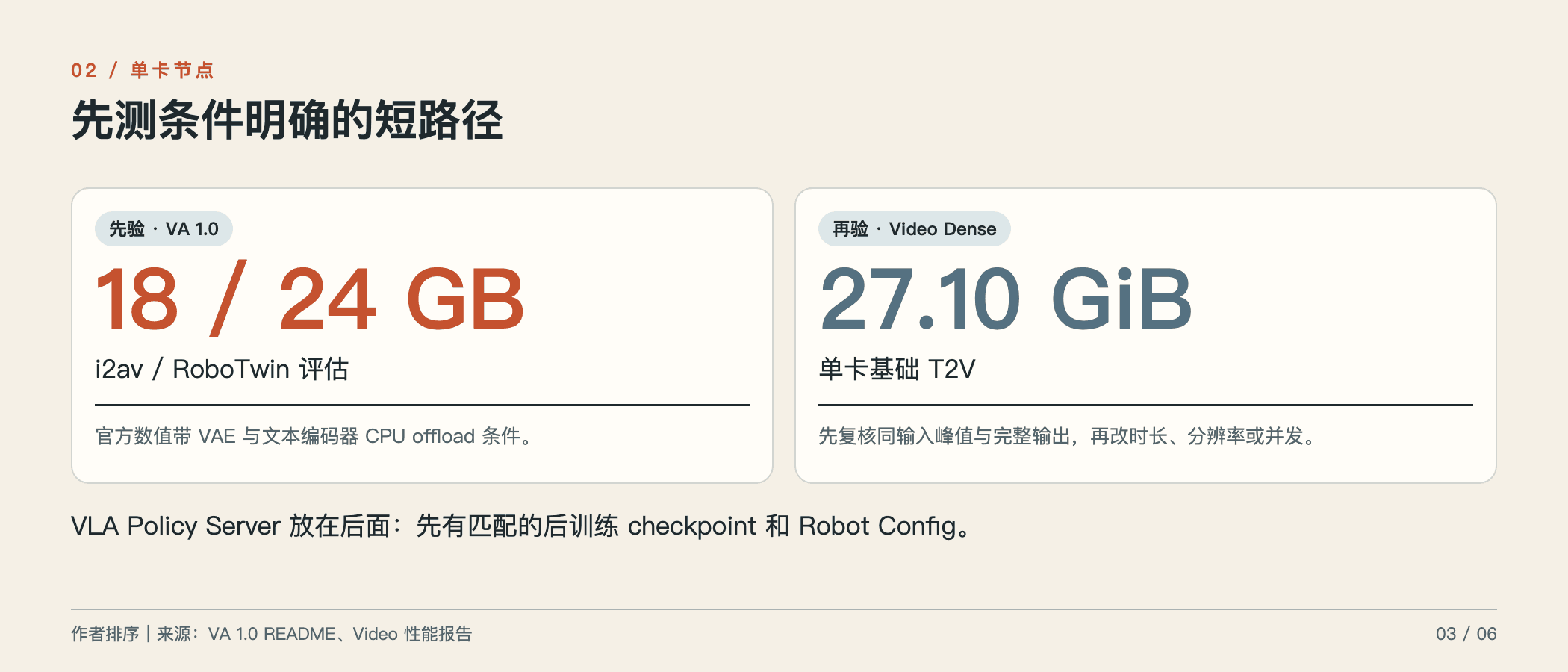1568x672 pixels.
Task: Select the slide title 先测条件明确的短路径
Action: pos(287,120)
